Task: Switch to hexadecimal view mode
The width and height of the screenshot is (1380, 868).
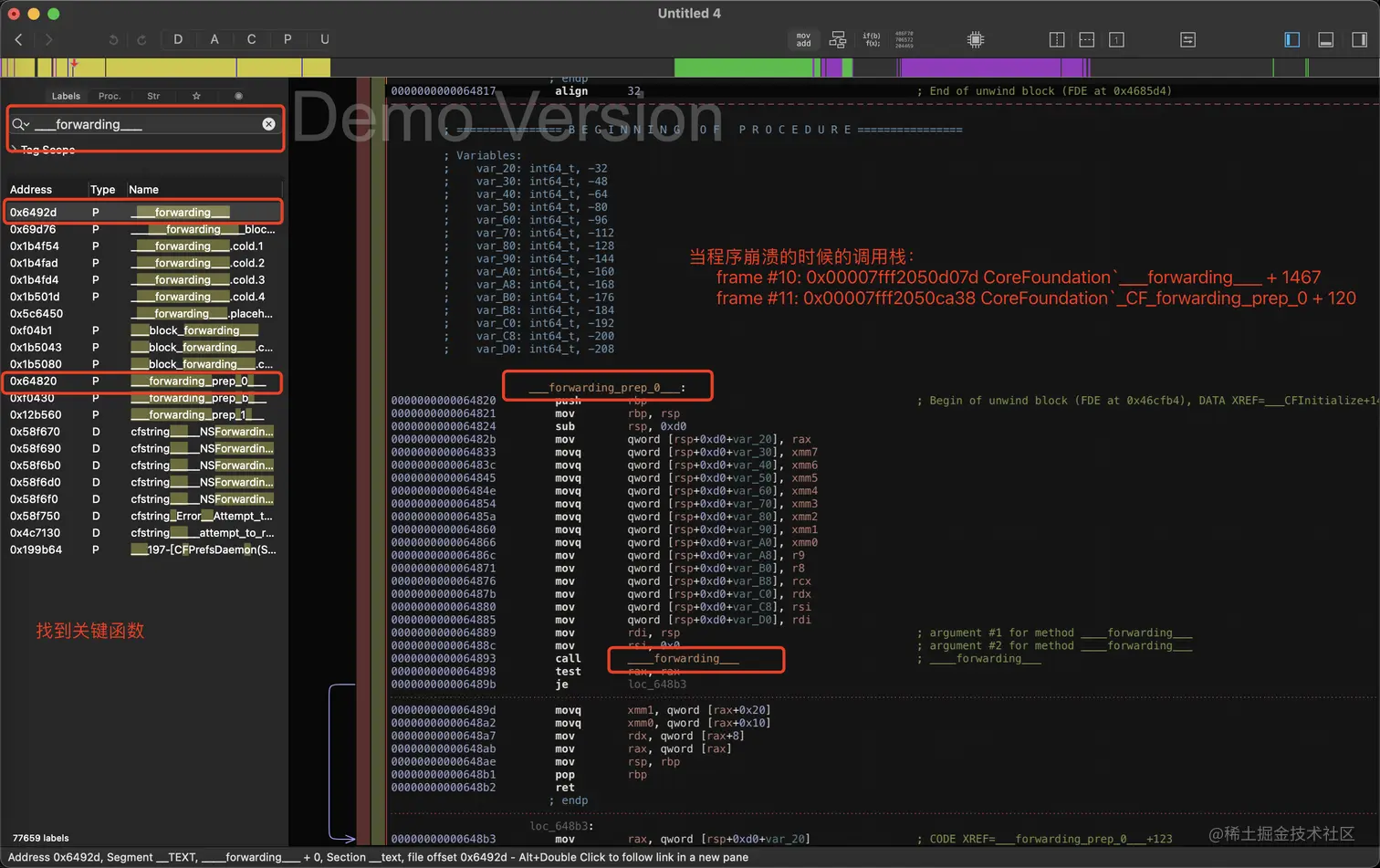Action: click(904, 40)
